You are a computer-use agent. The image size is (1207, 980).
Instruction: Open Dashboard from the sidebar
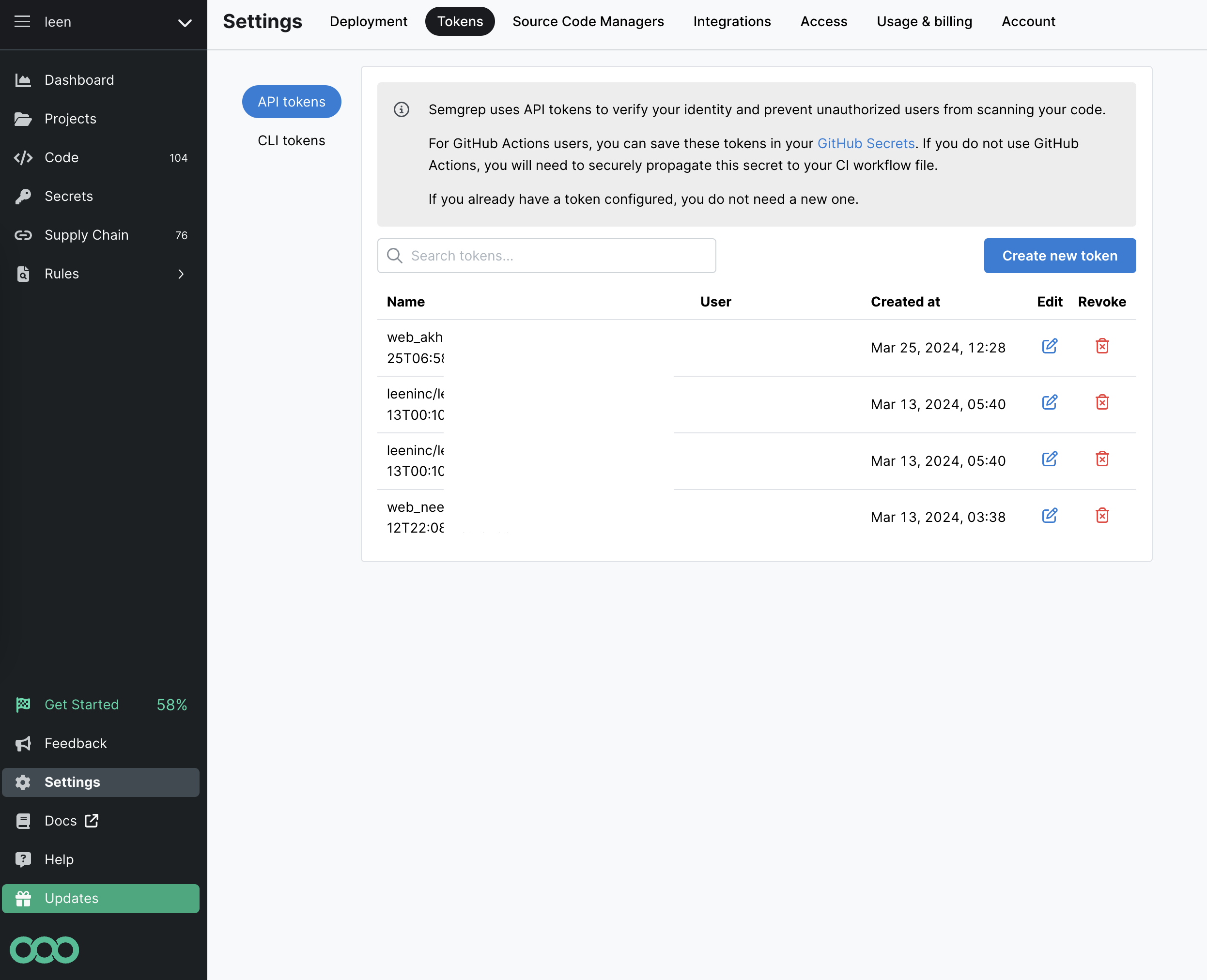(x=79, y=80)
